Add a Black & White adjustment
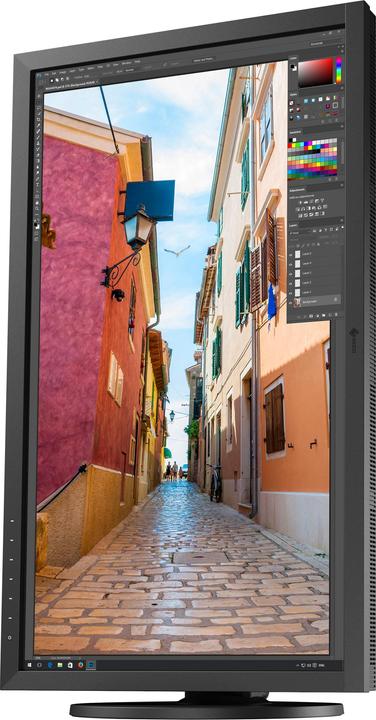376x720 pixels. coord(309,208)
